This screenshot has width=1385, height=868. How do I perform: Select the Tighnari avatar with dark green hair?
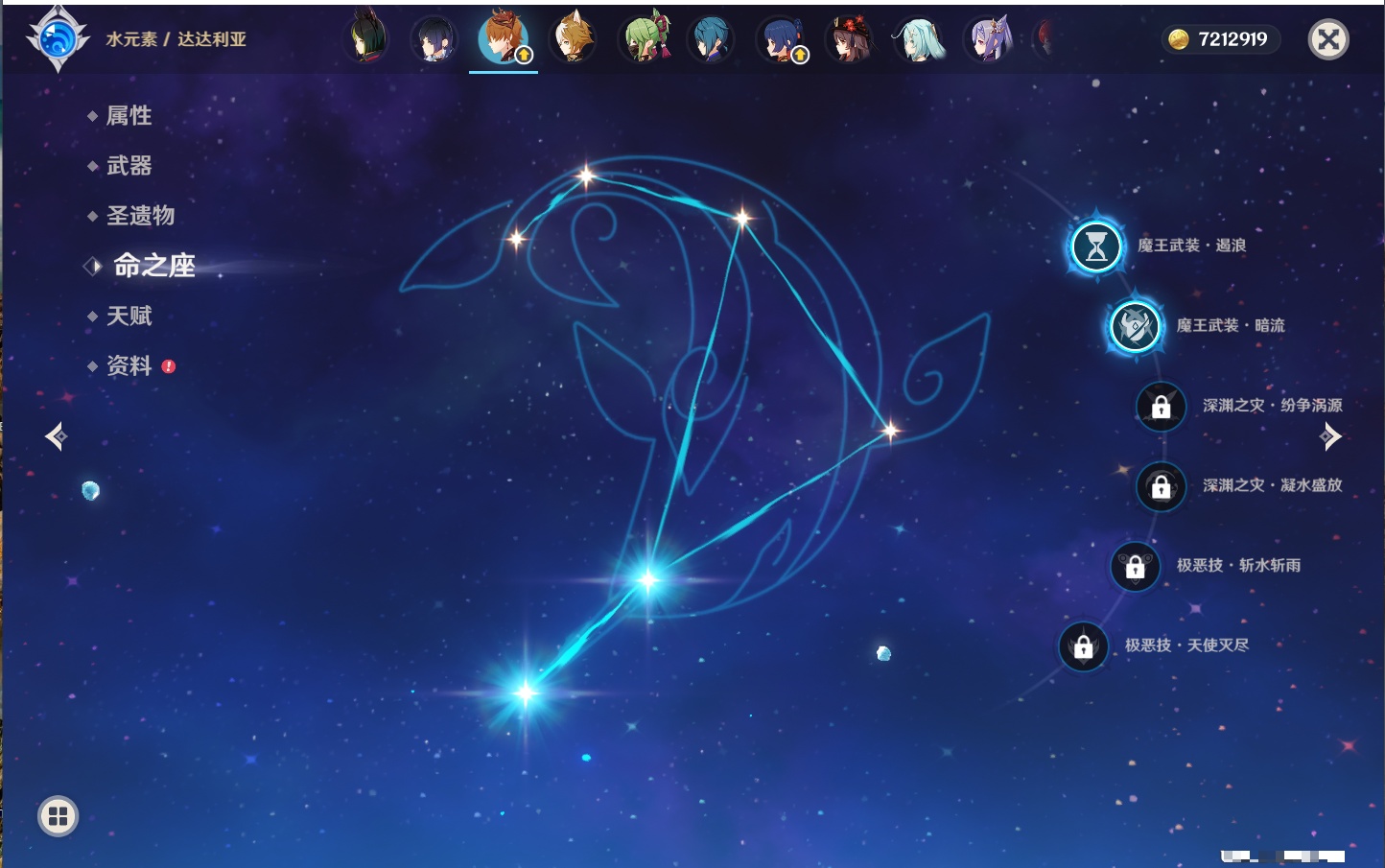pyautogui.click(x=366, y=39)
